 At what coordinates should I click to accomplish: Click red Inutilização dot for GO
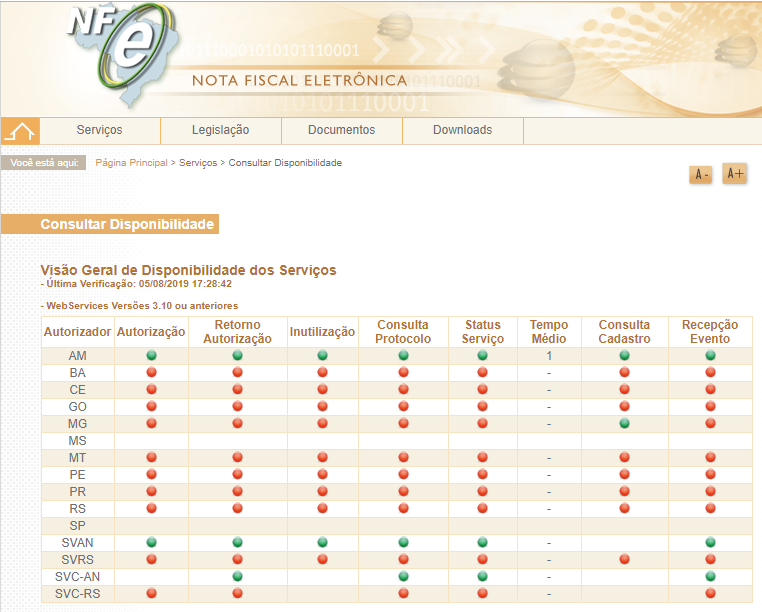coord(323,406)
